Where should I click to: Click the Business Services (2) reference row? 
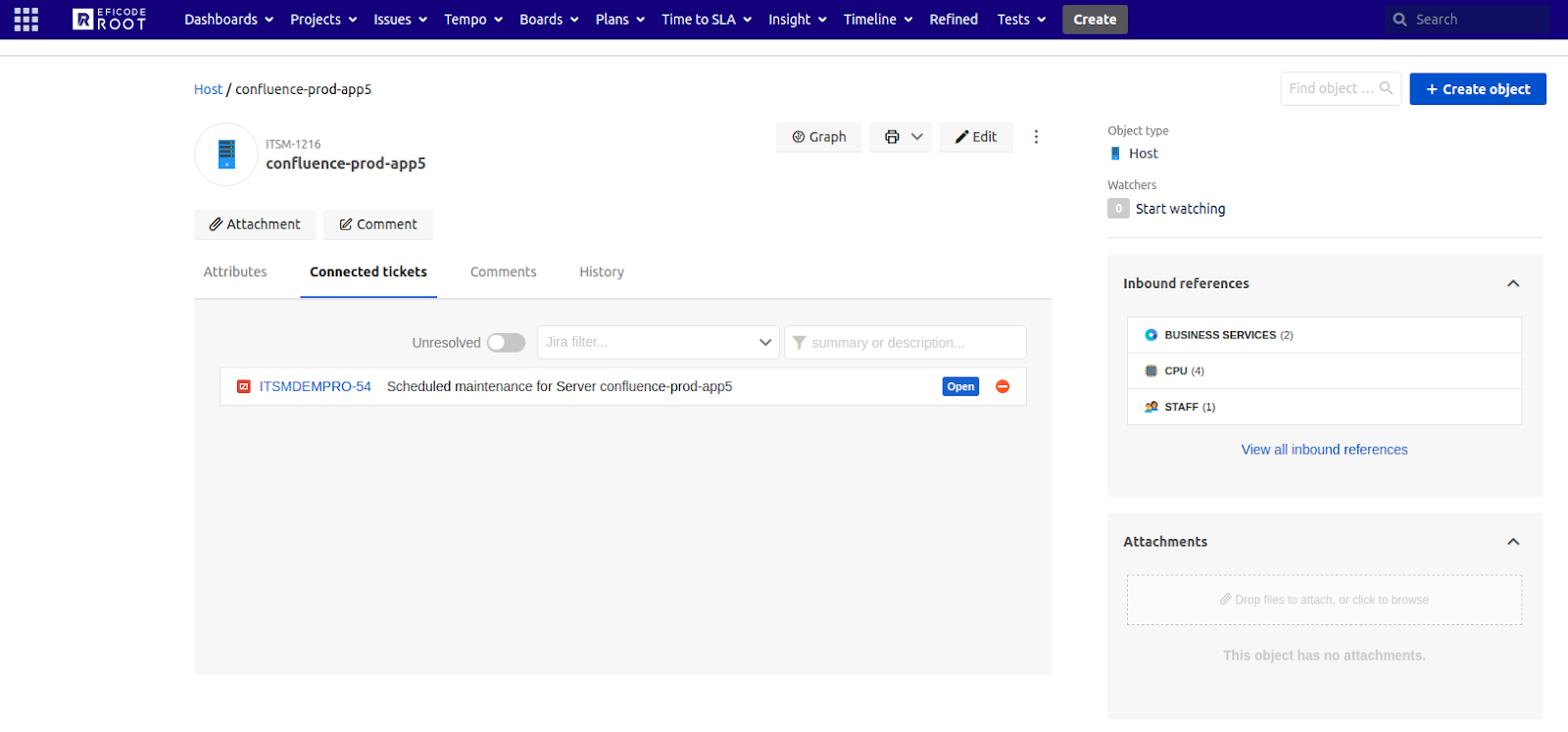point(1324,335)
